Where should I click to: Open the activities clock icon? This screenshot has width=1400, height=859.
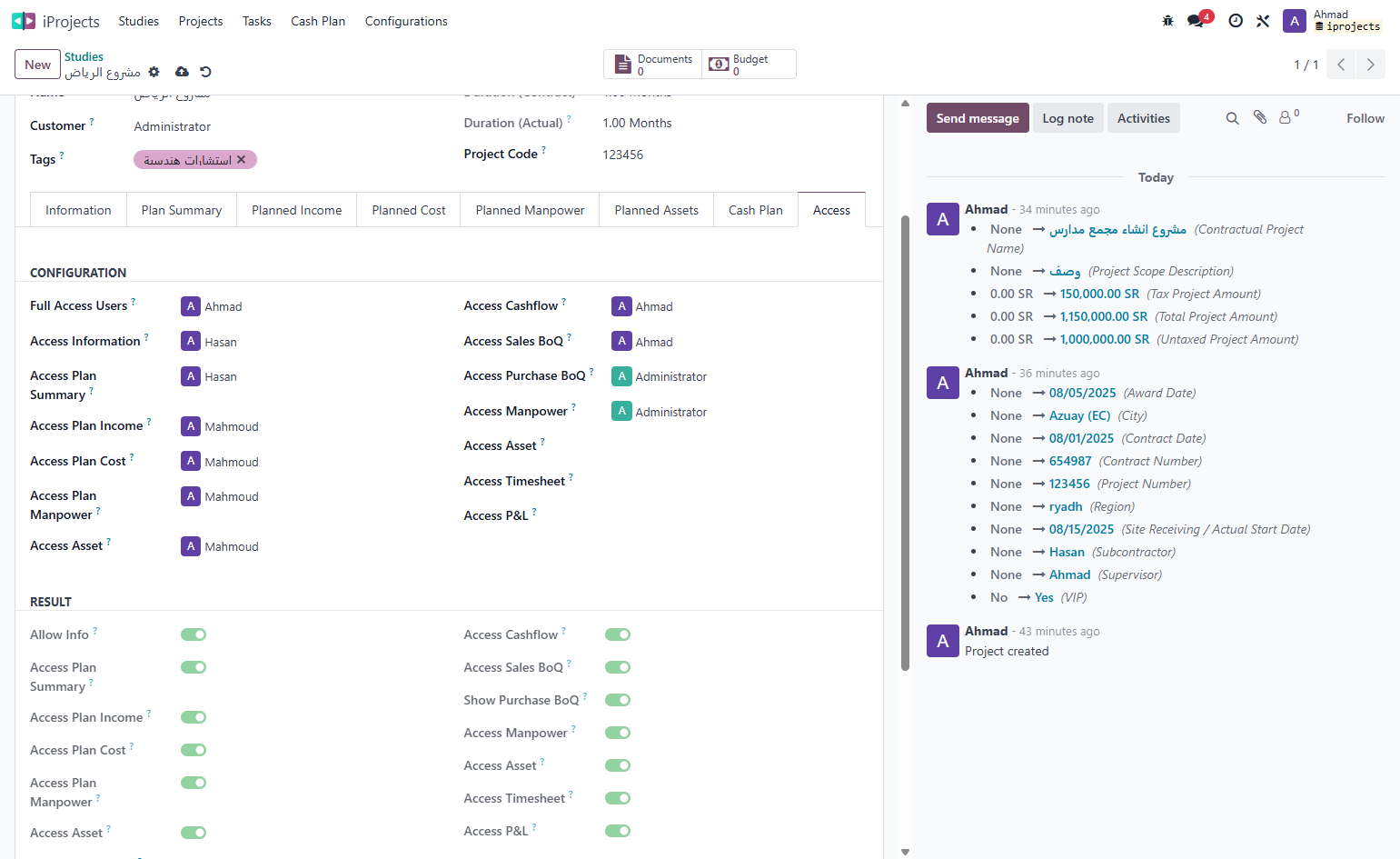pos(1236,21)
